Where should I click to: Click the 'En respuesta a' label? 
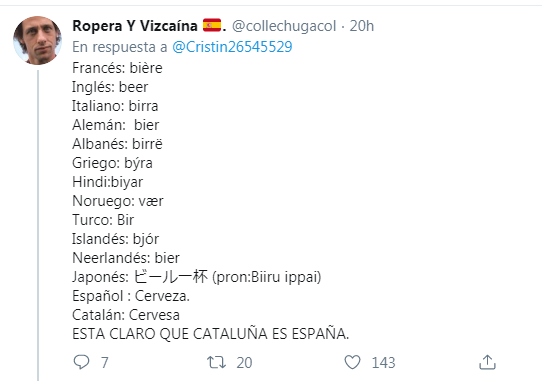120,47
